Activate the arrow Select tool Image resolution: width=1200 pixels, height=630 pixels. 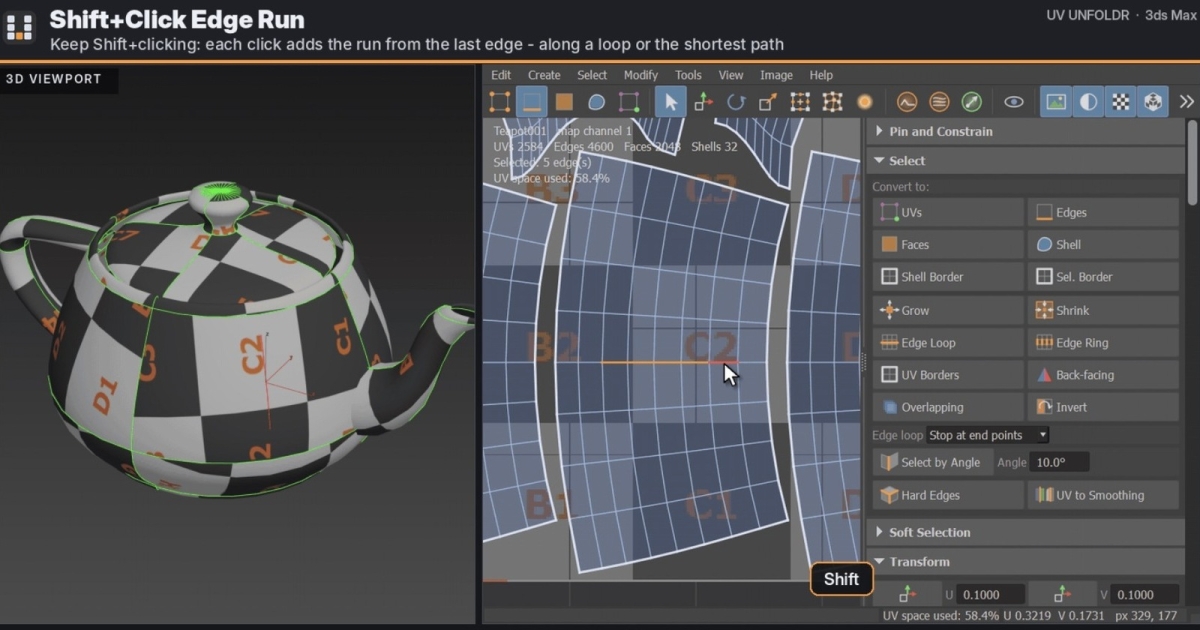[x=671, y=102]
